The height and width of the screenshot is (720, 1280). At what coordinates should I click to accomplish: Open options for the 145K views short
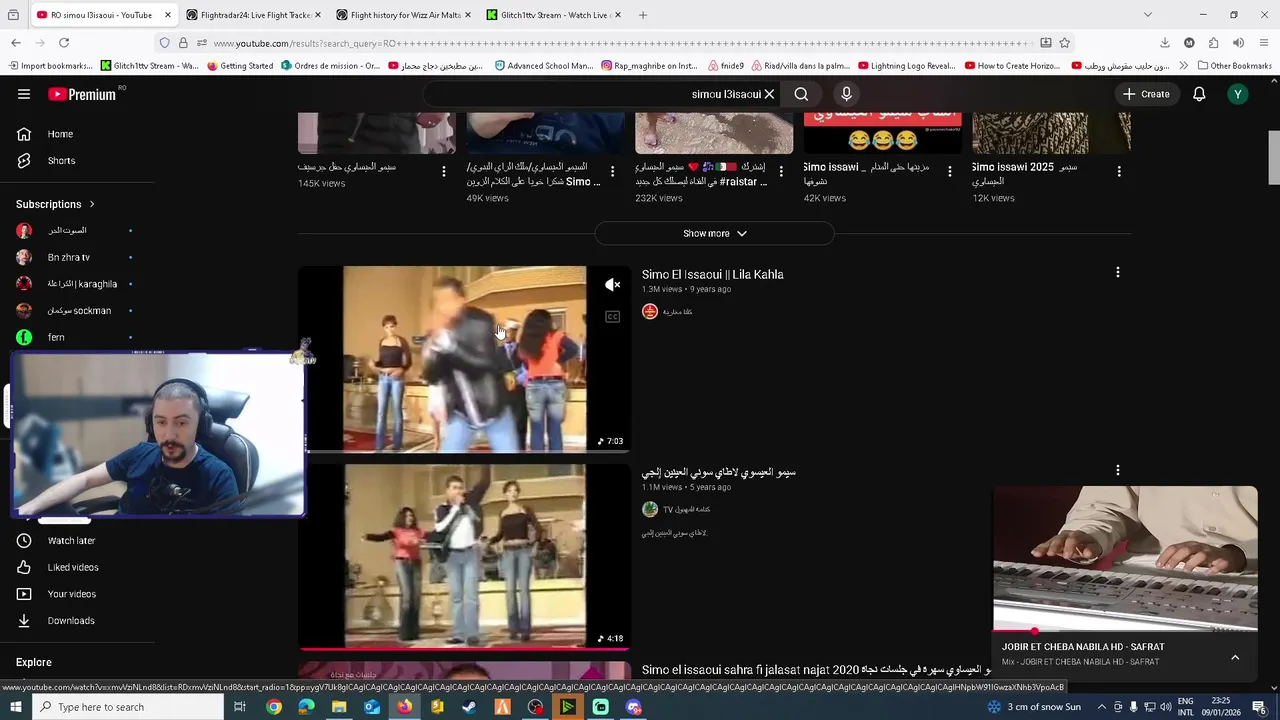coord(444,171)
